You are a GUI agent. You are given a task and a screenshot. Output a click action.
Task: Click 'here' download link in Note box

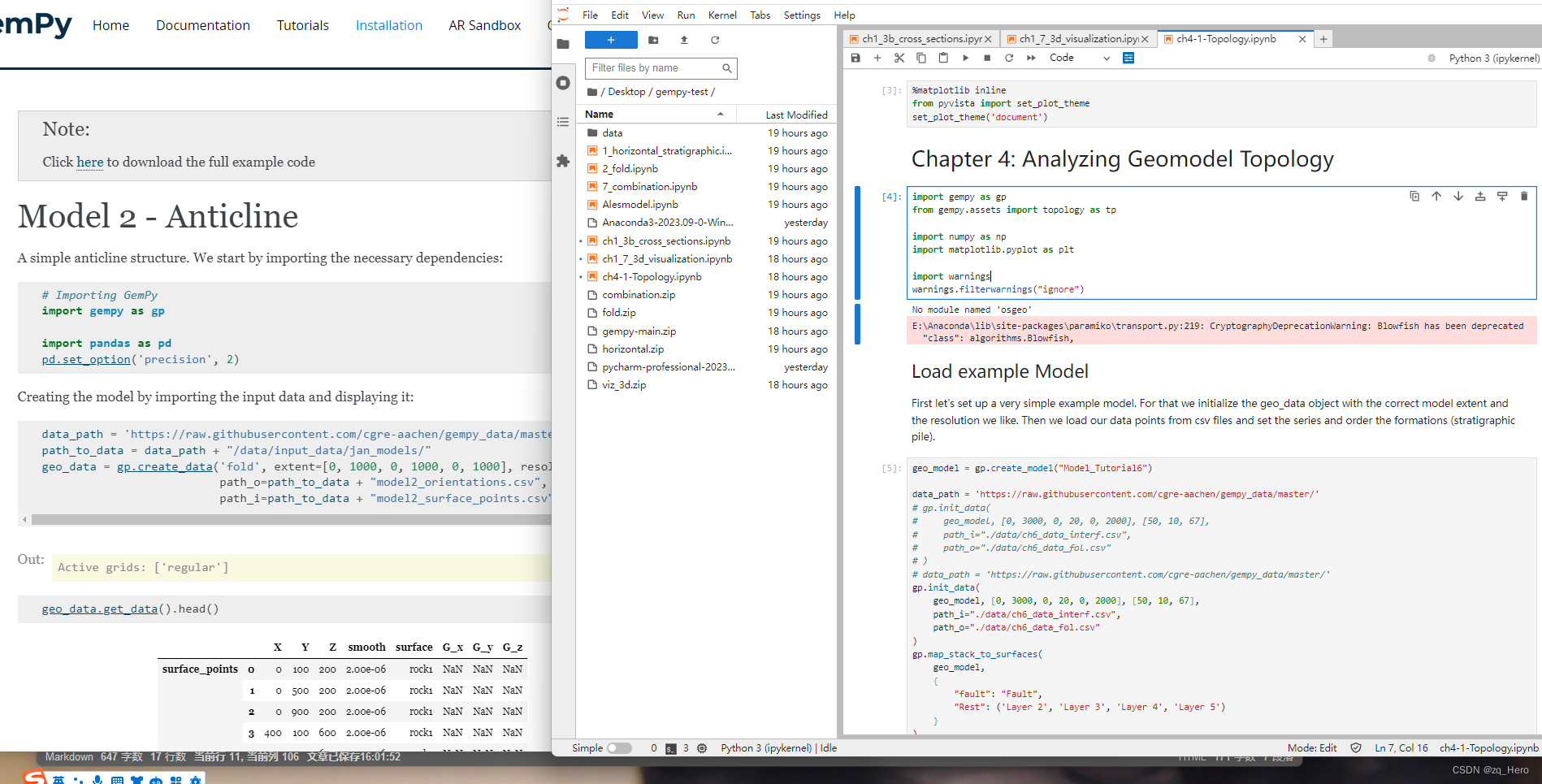[x=89, y=162]
